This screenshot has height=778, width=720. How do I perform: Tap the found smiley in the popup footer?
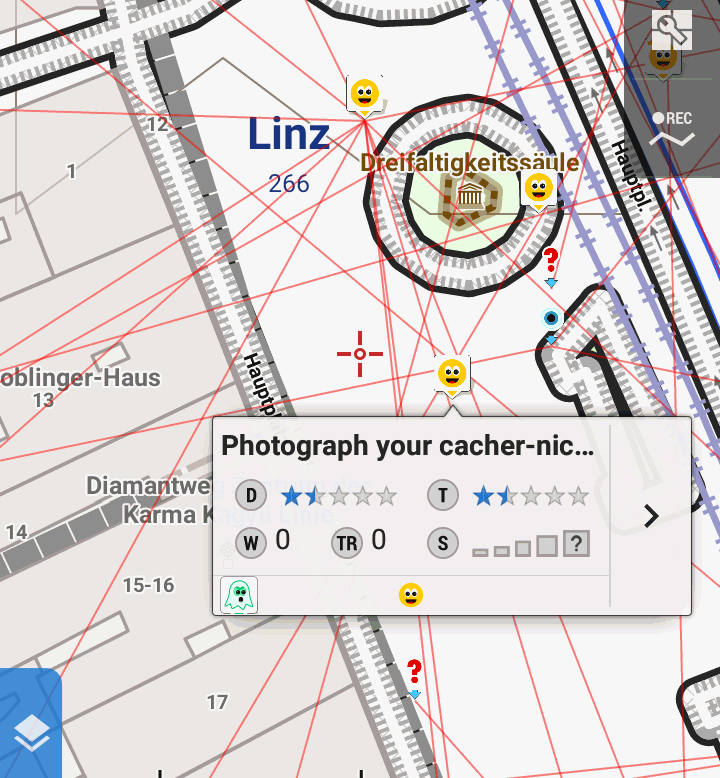point(411,595)
